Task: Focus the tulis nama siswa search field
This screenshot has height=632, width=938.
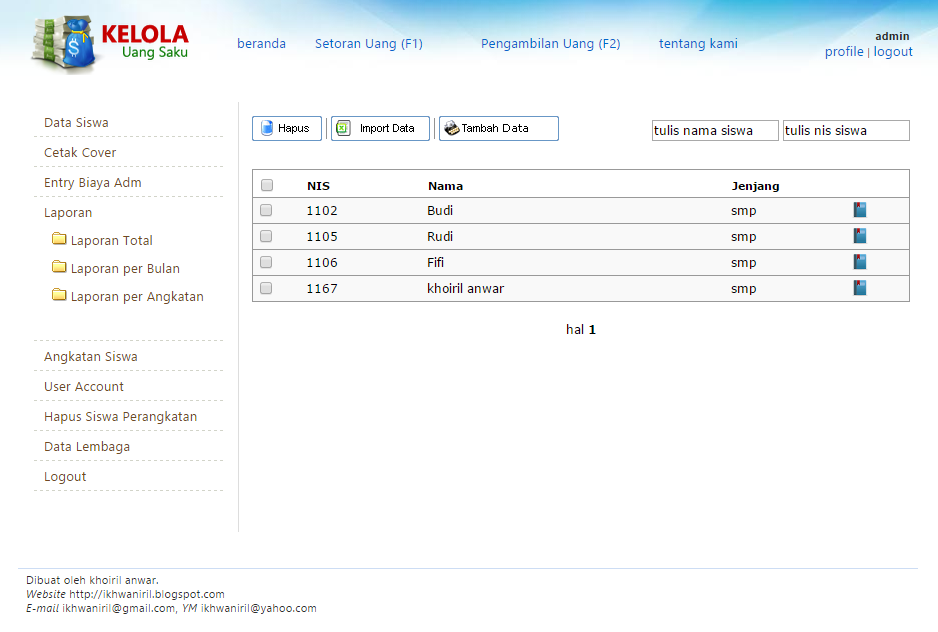Action: point(715,130)
